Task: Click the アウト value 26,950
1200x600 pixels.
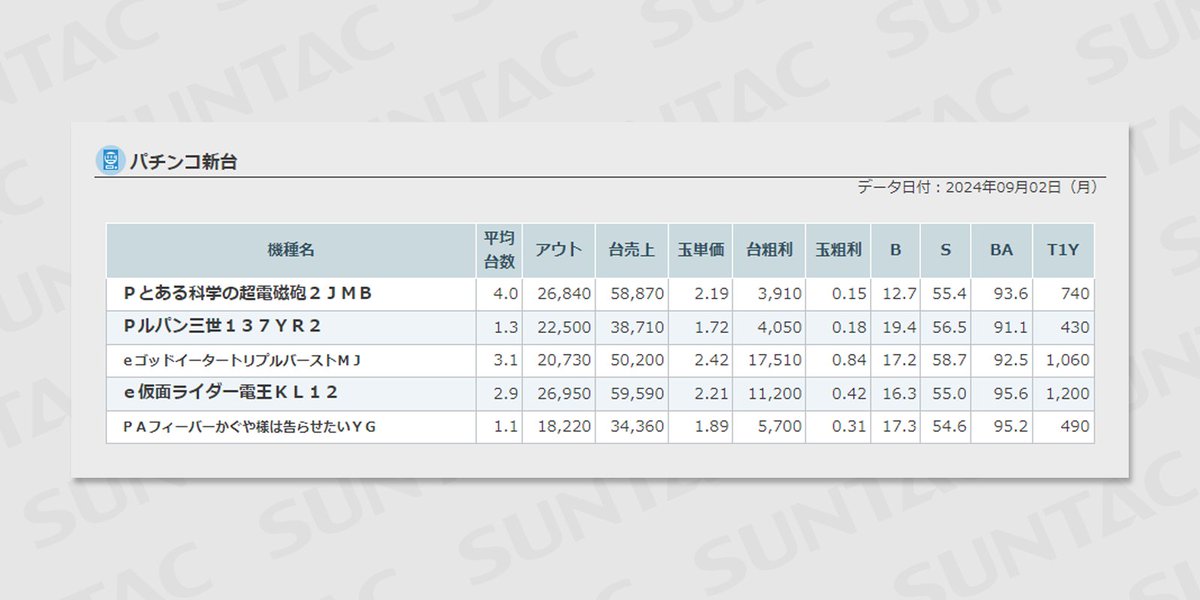Action: (x=564, y=394)
